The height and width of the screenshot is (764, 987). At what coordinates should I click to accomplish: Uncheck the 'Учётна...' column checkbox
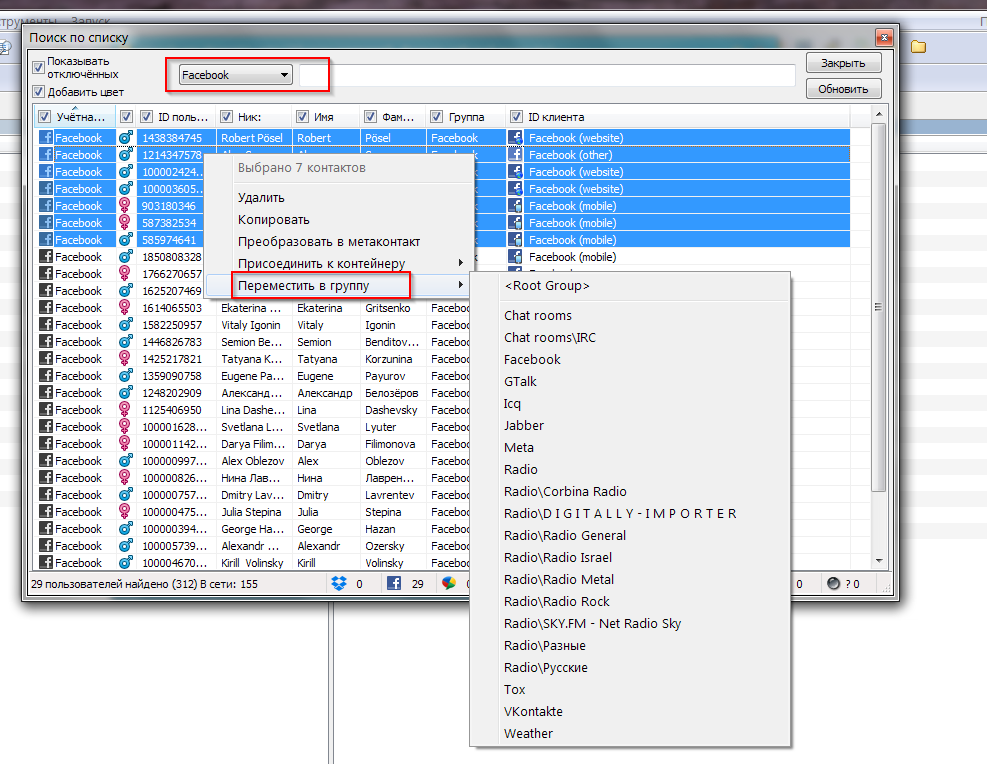point(44,116)
